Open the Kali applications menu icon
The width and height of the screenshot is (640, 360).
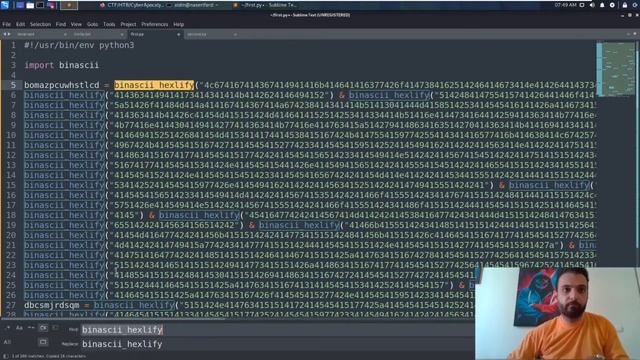pyautogui.click(x=5, y=5)
